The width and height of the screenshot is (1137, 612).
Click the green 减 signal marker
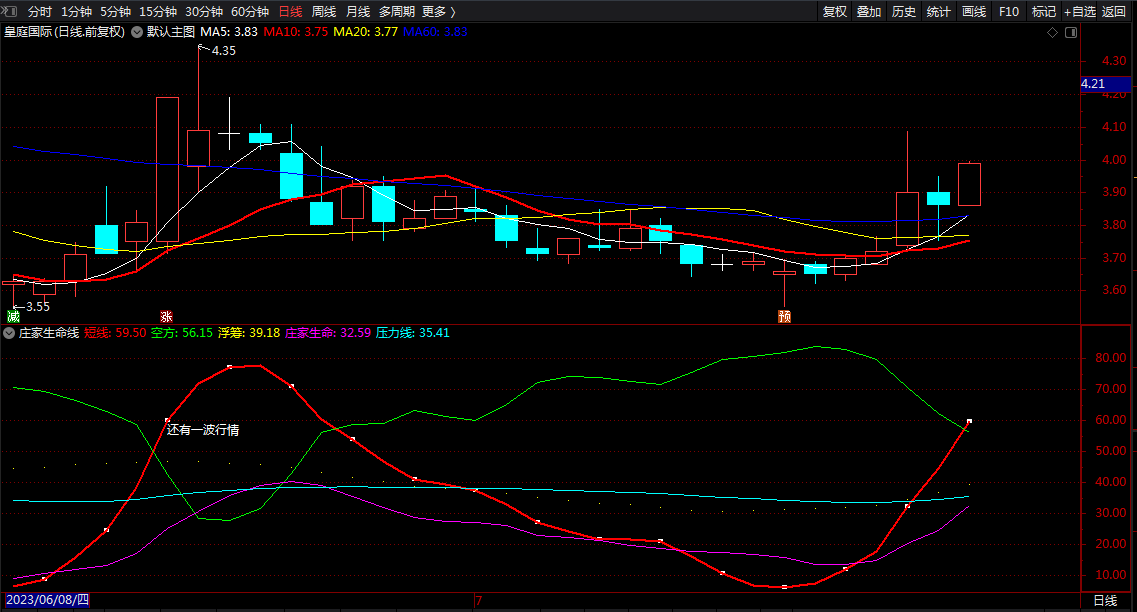click(x=13, y=316)
